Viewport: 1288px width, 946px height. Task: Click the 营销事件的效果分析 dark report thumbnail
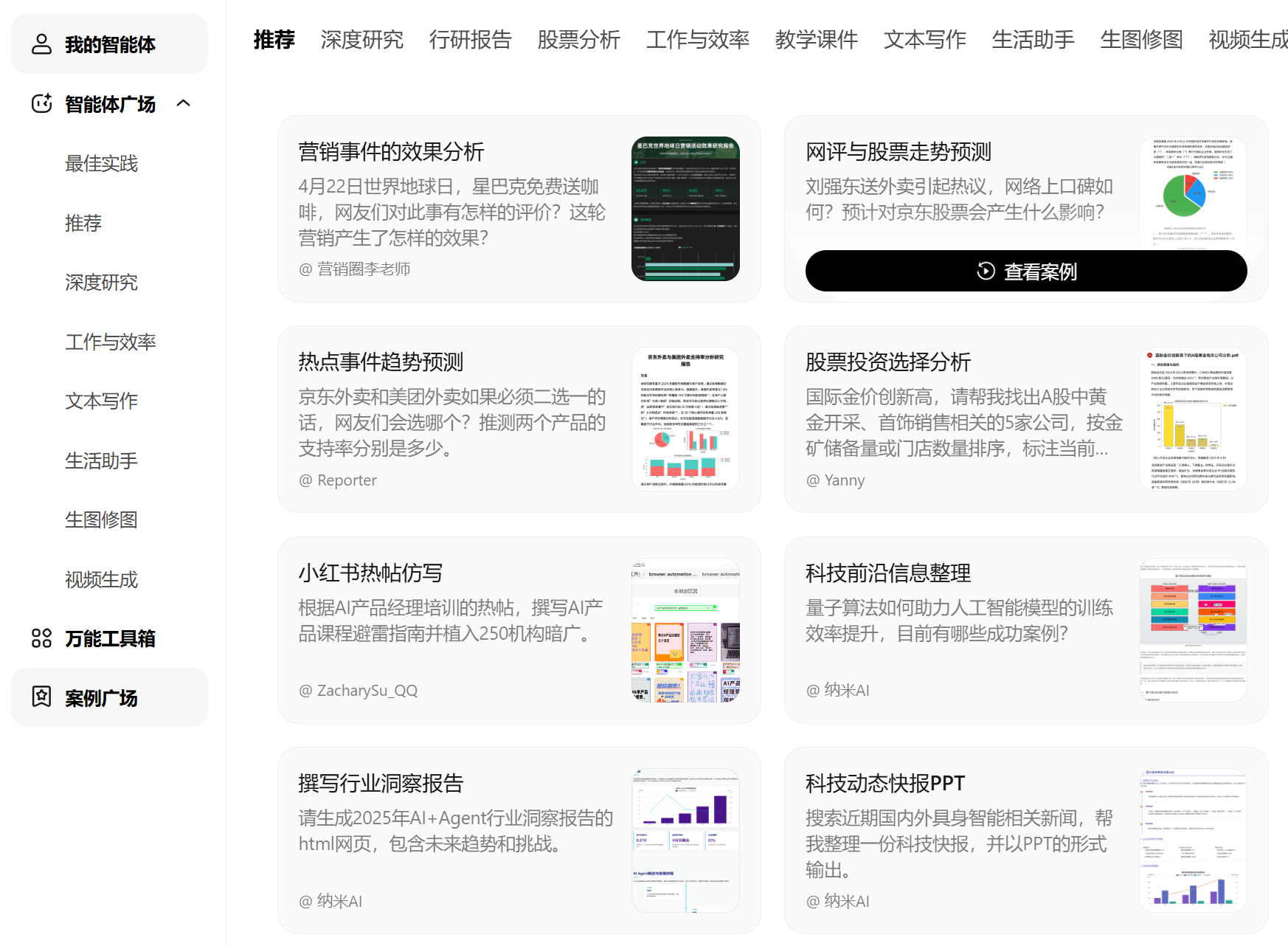click(x=685, y=209)
